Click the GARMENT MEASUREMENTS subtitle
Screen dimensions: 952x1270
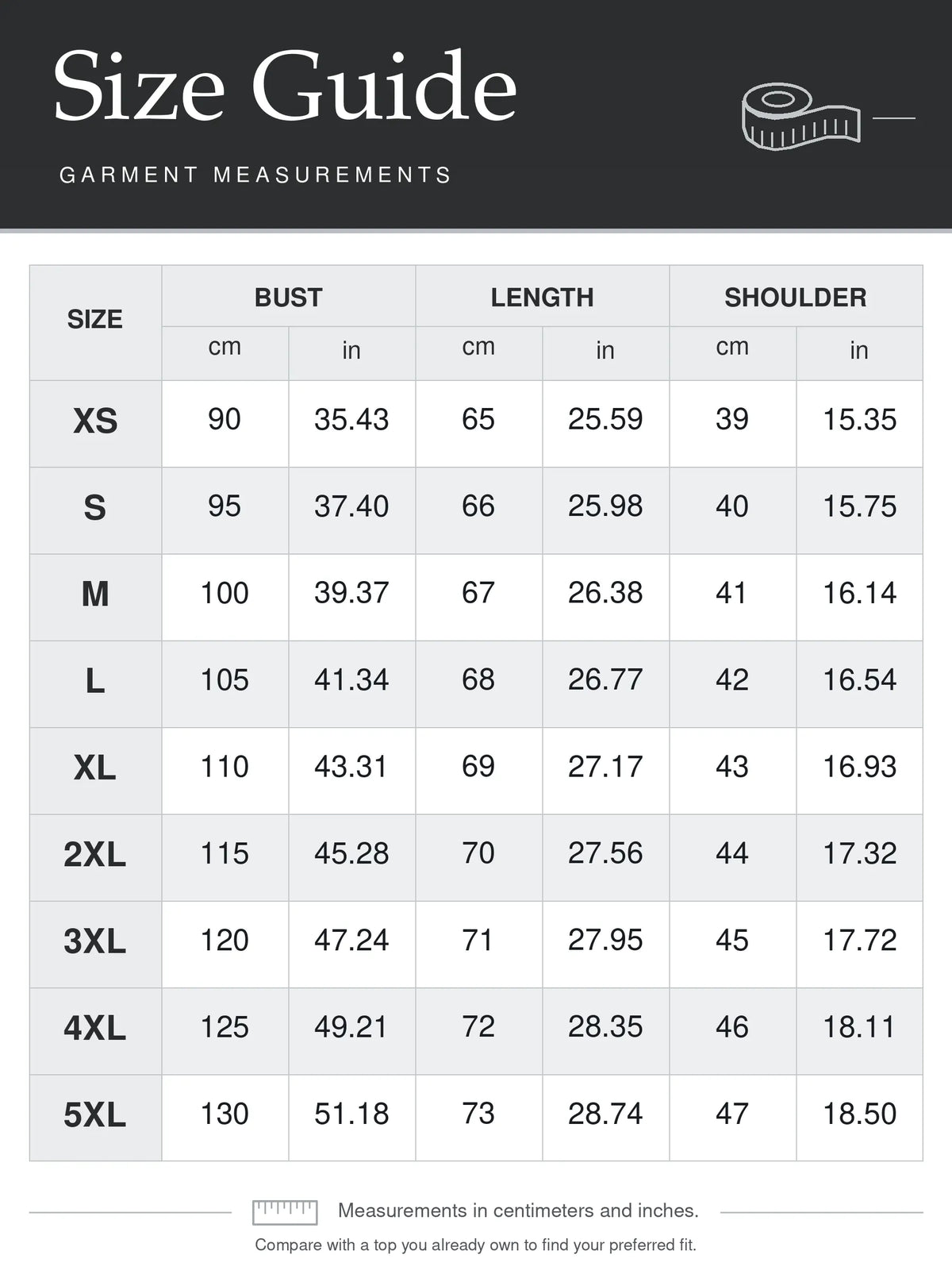click(x=255, y=175)
